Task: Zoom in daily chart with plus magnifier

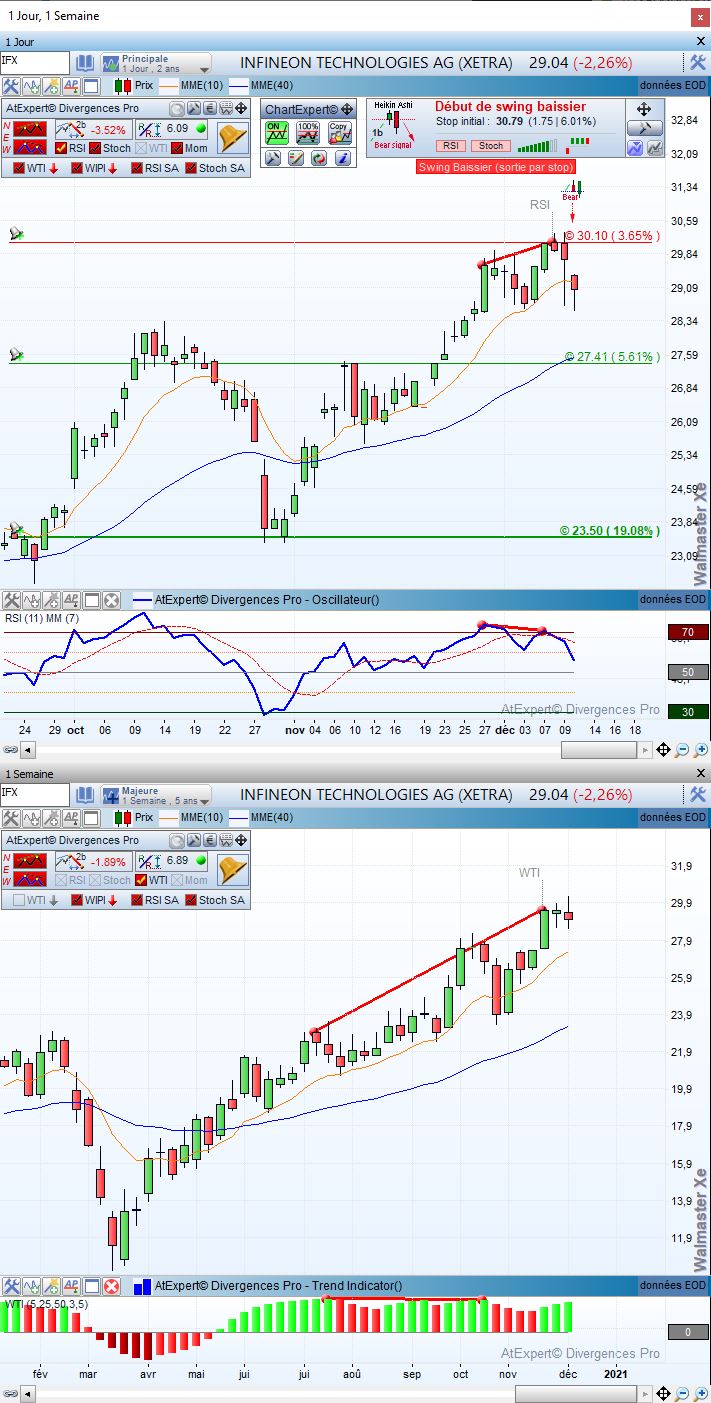Action: [x=699, y=750]
